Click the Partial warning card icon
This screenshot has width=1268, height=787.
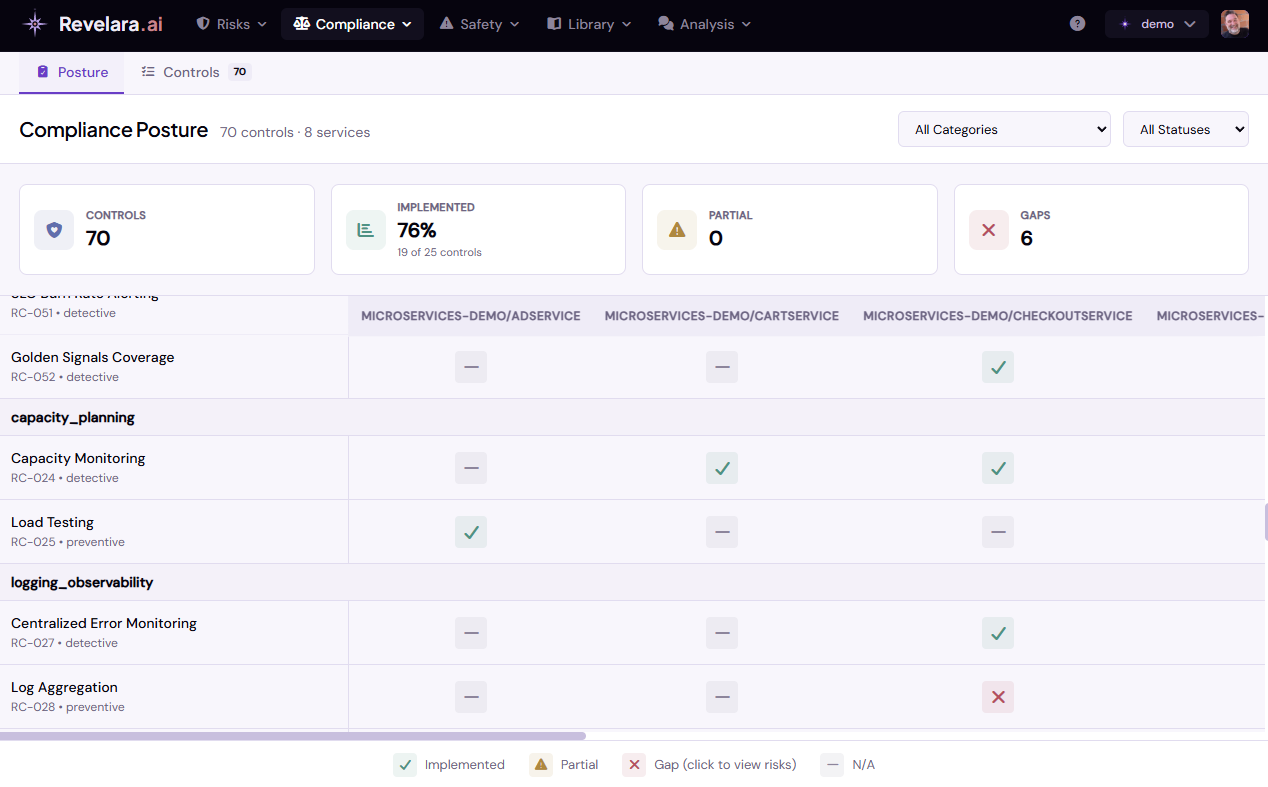677,230
